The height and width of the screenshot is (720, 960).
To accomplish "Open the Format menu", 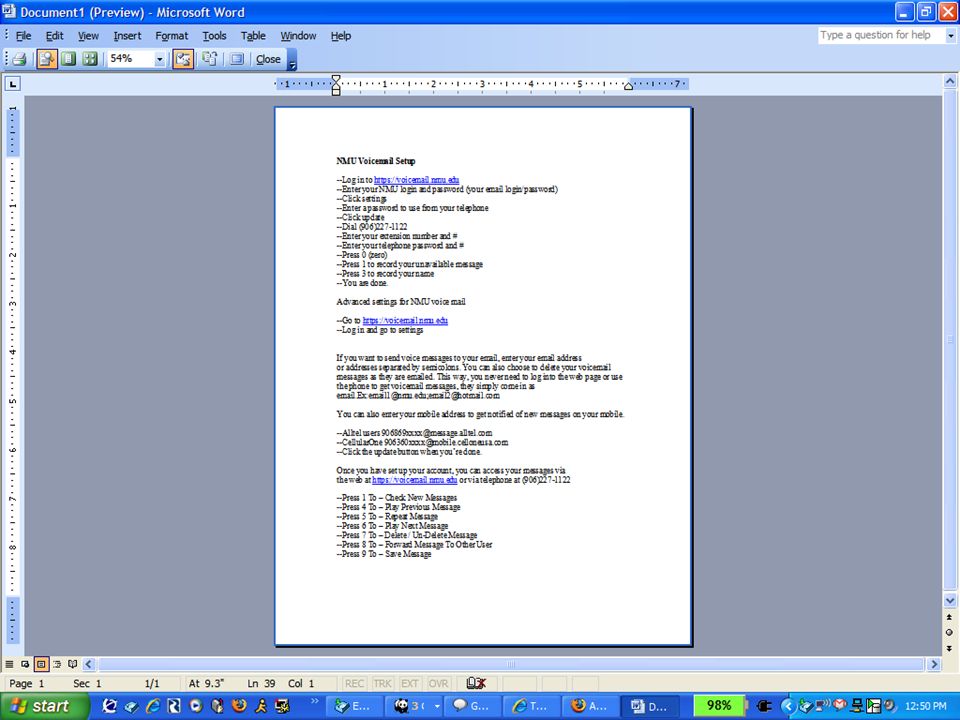I will click(171, 36).
